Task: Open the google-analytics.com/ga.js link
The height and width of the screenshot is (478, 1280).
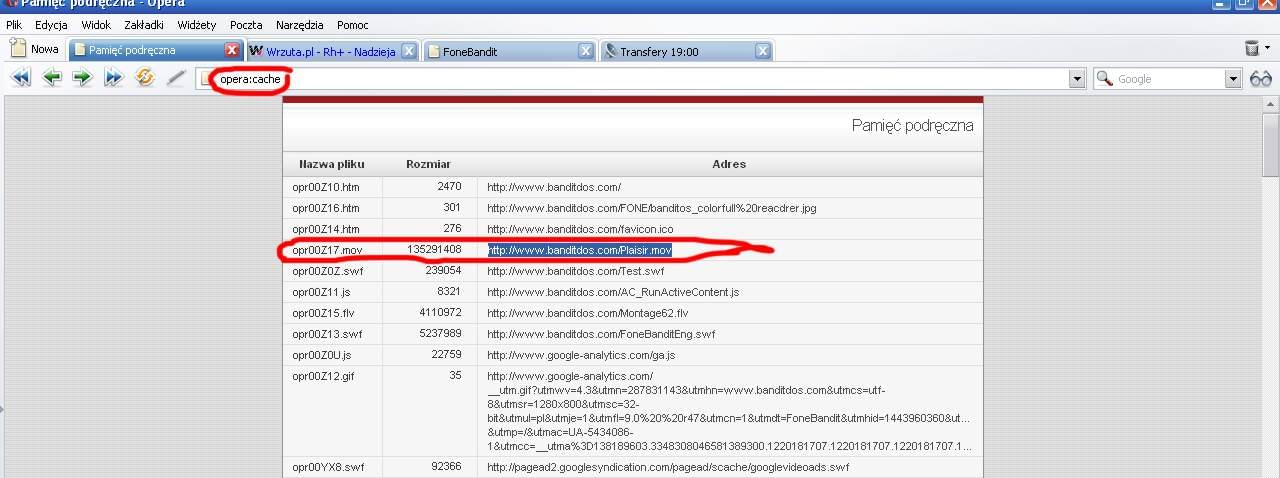Action: click(581, 355)
